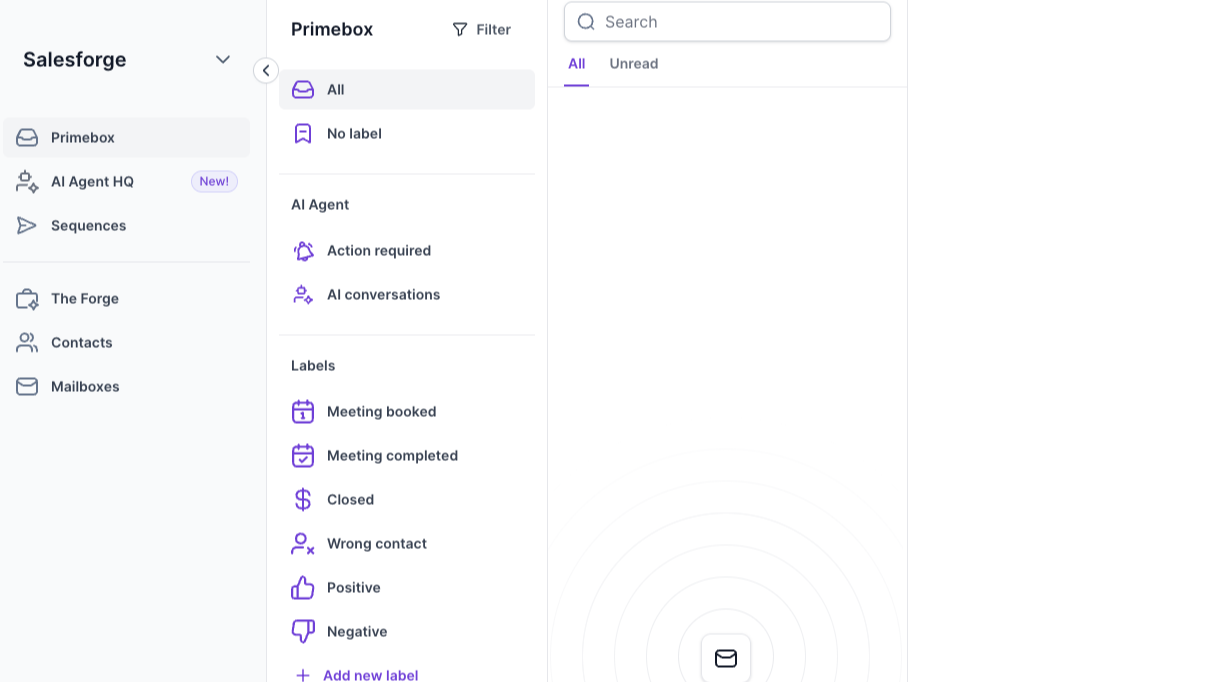Click the Search input field

pos(740,22)
